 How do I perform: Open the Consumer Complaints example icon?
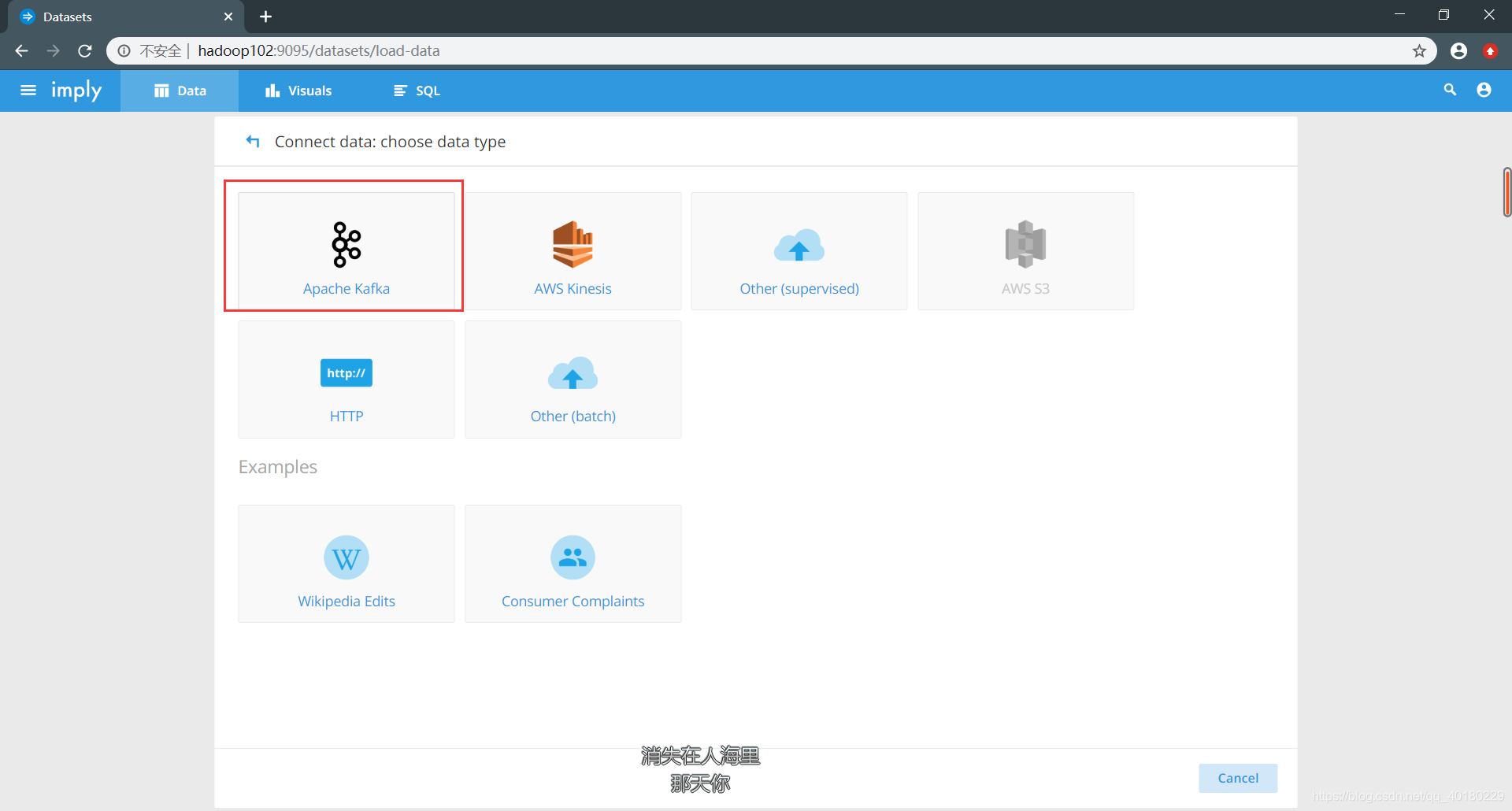(573, 557)
